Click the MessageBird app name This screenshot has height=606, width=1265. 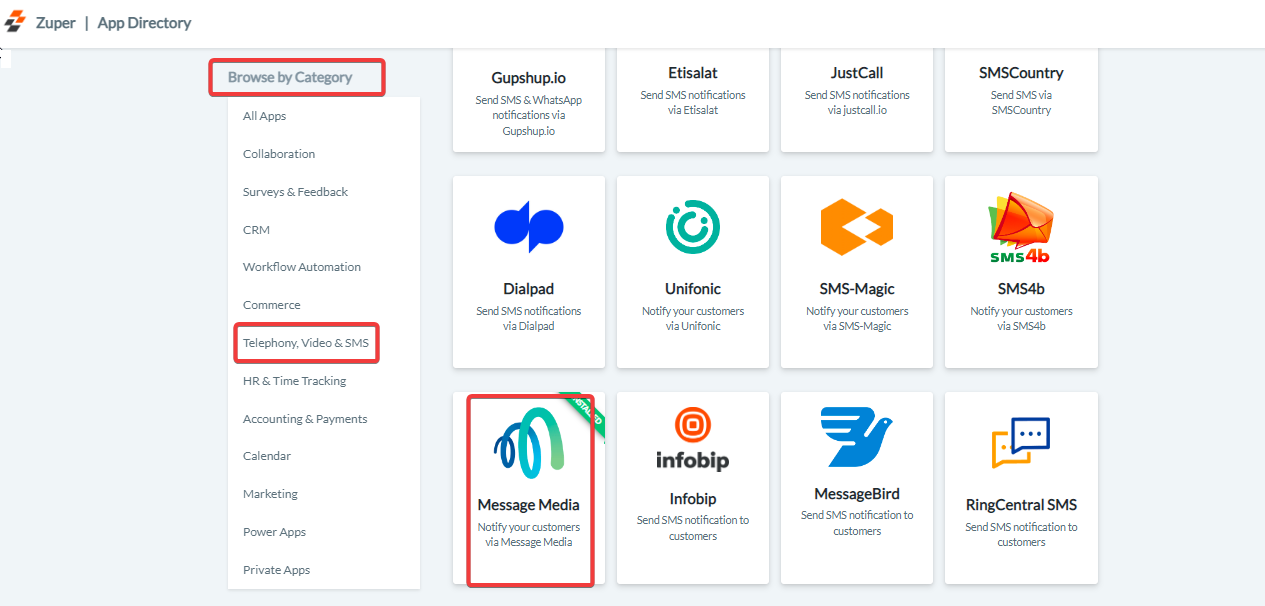(857, 494)
